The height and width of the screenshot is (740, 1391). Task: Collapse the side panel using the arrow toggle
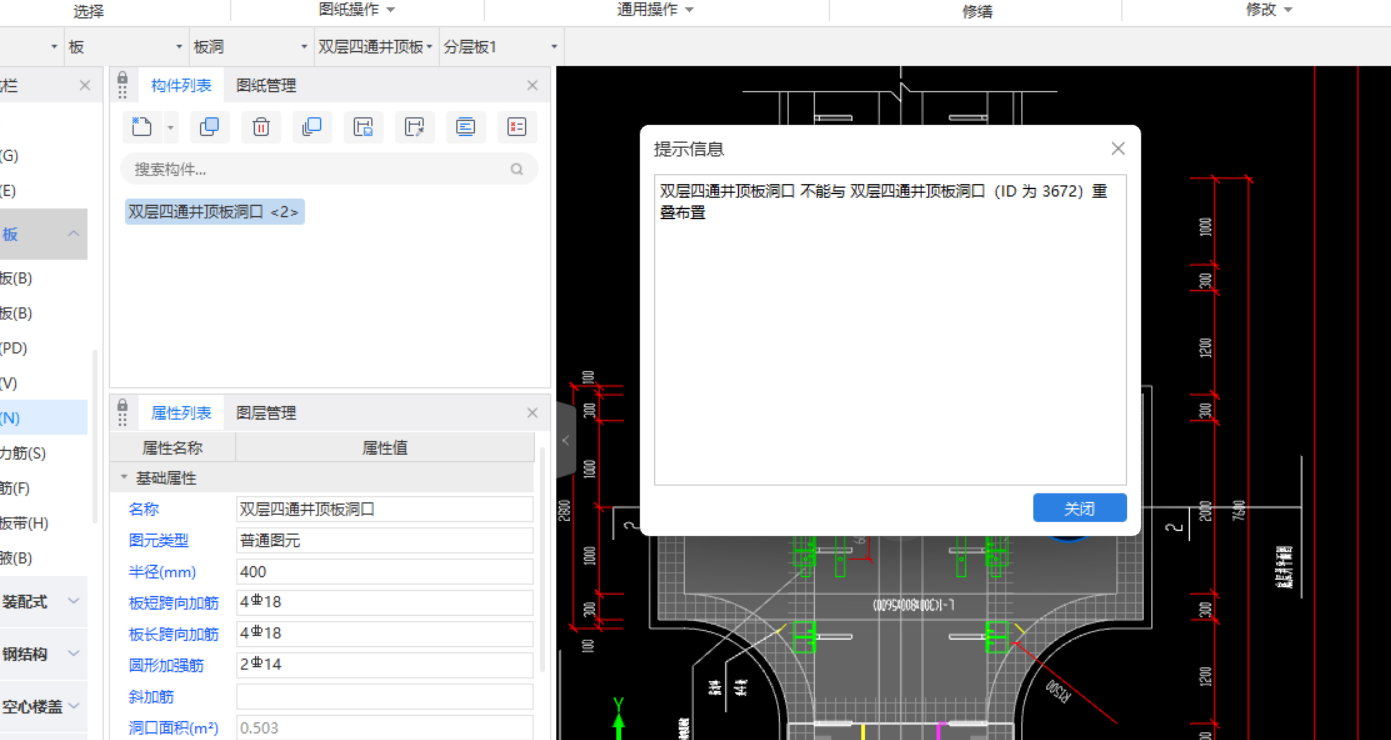click(565, 440)
